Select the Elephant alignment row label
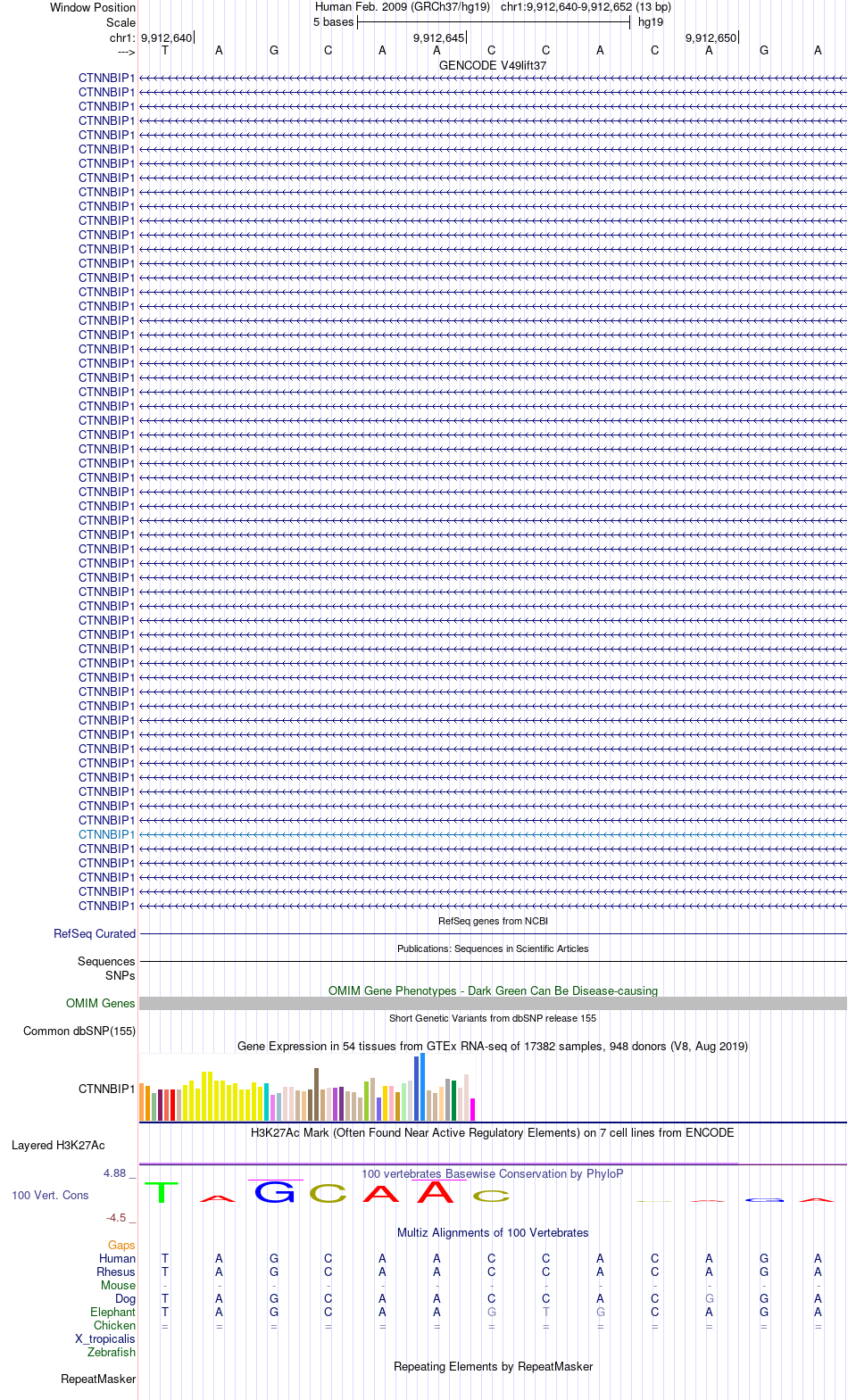 point(112,1312)
